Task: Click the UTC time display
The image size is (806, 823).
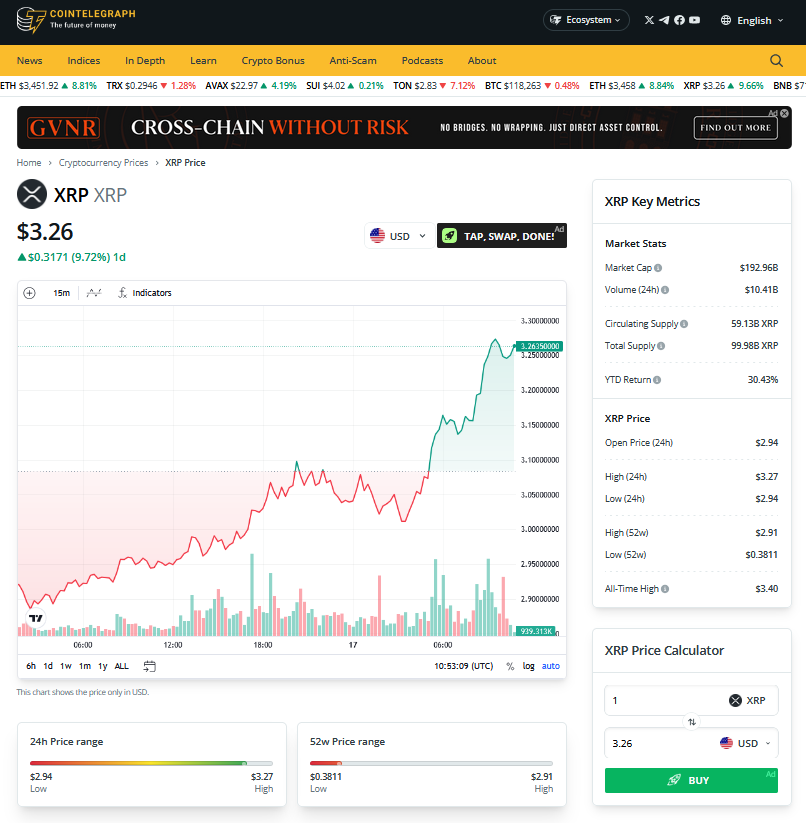Action: (463, 666)
